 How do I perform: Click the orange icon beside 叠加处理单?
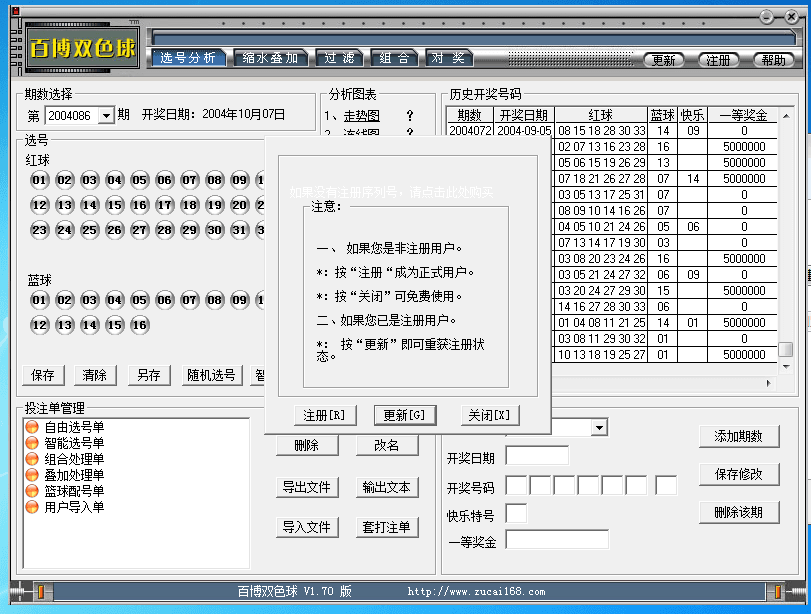pos(32,475)
